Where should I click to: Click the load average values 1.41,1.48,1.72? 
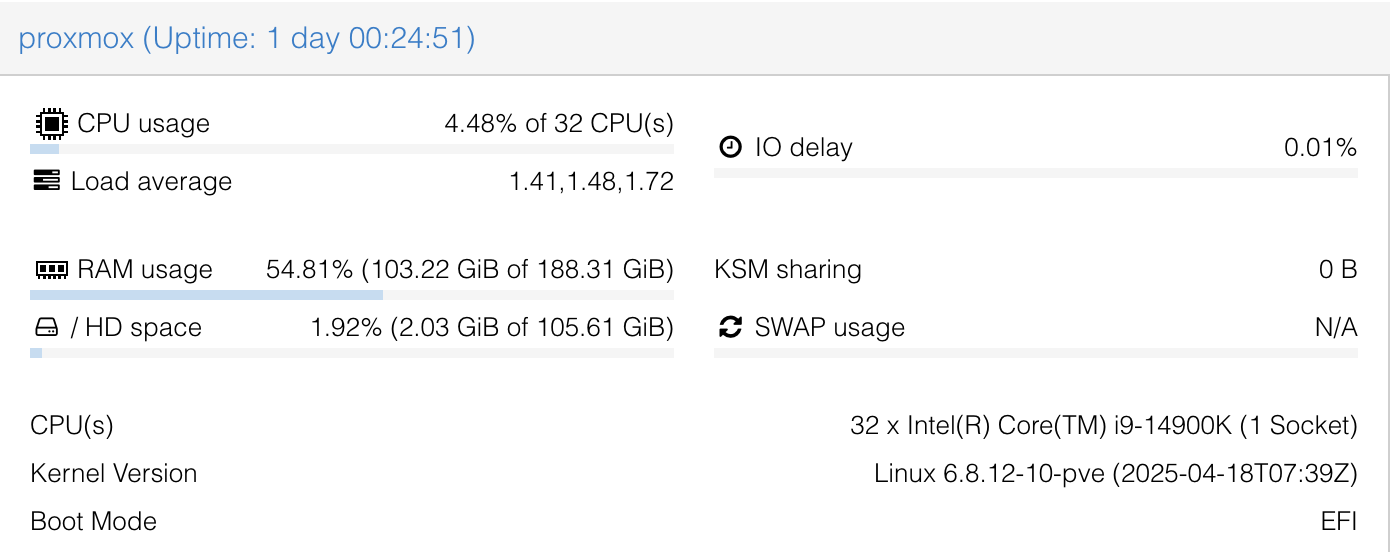coord(591,181)
